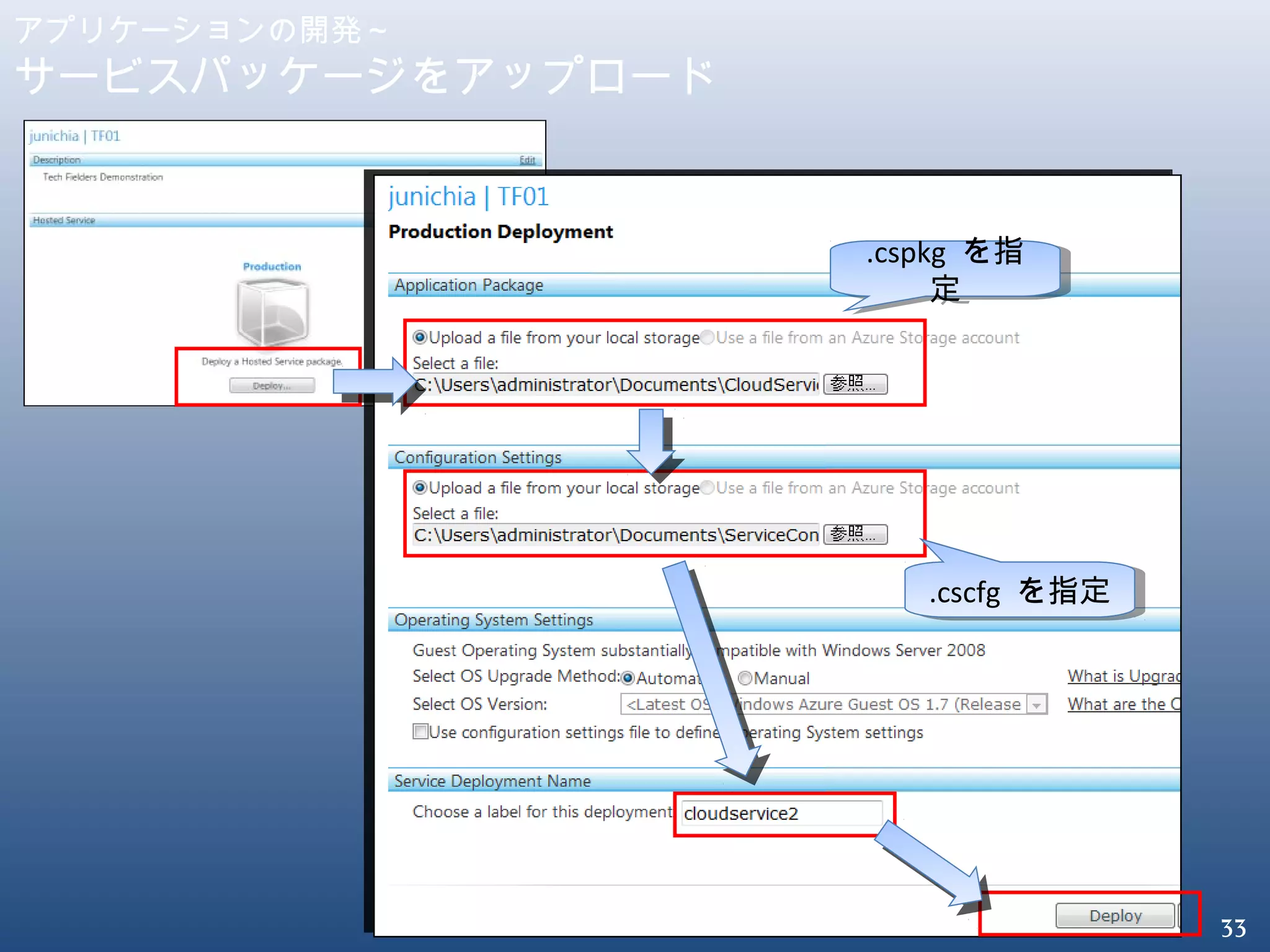
Task: Enable 'Use configuration settings file' checkbox
Action: [x=420, y=731]
